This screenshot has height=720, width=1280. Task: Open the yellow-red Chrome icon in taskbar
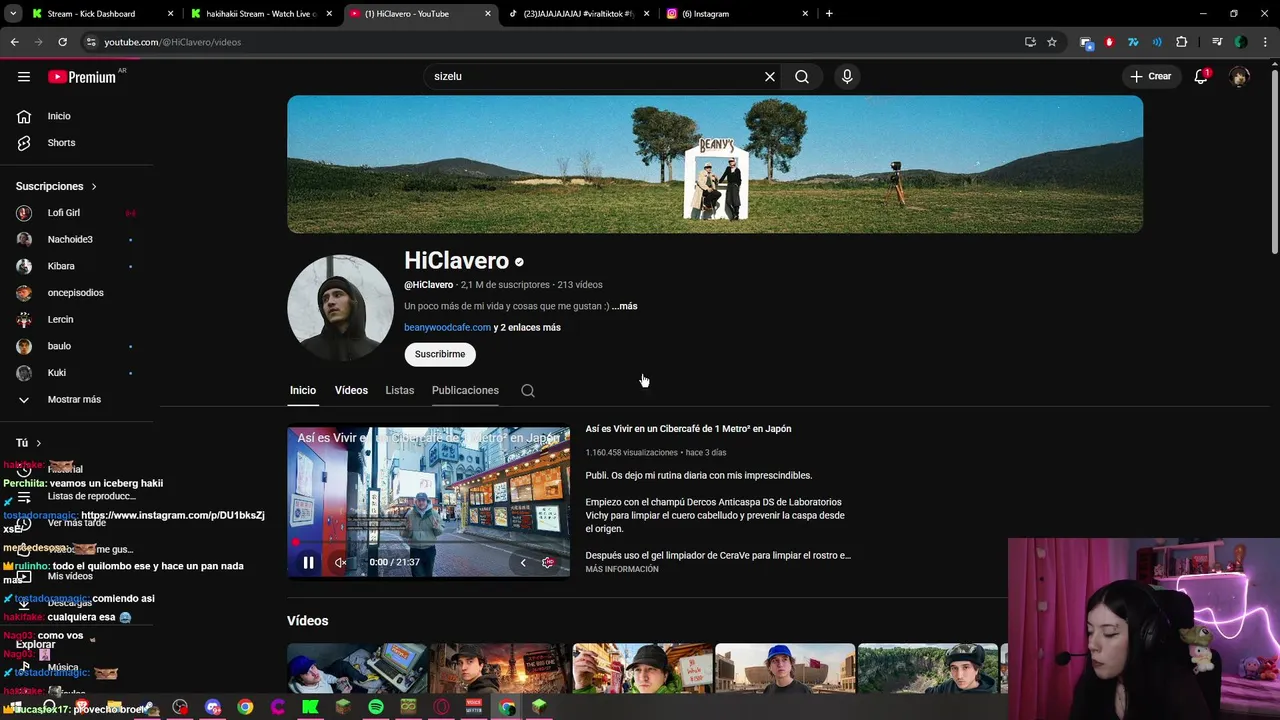point(245,707)
